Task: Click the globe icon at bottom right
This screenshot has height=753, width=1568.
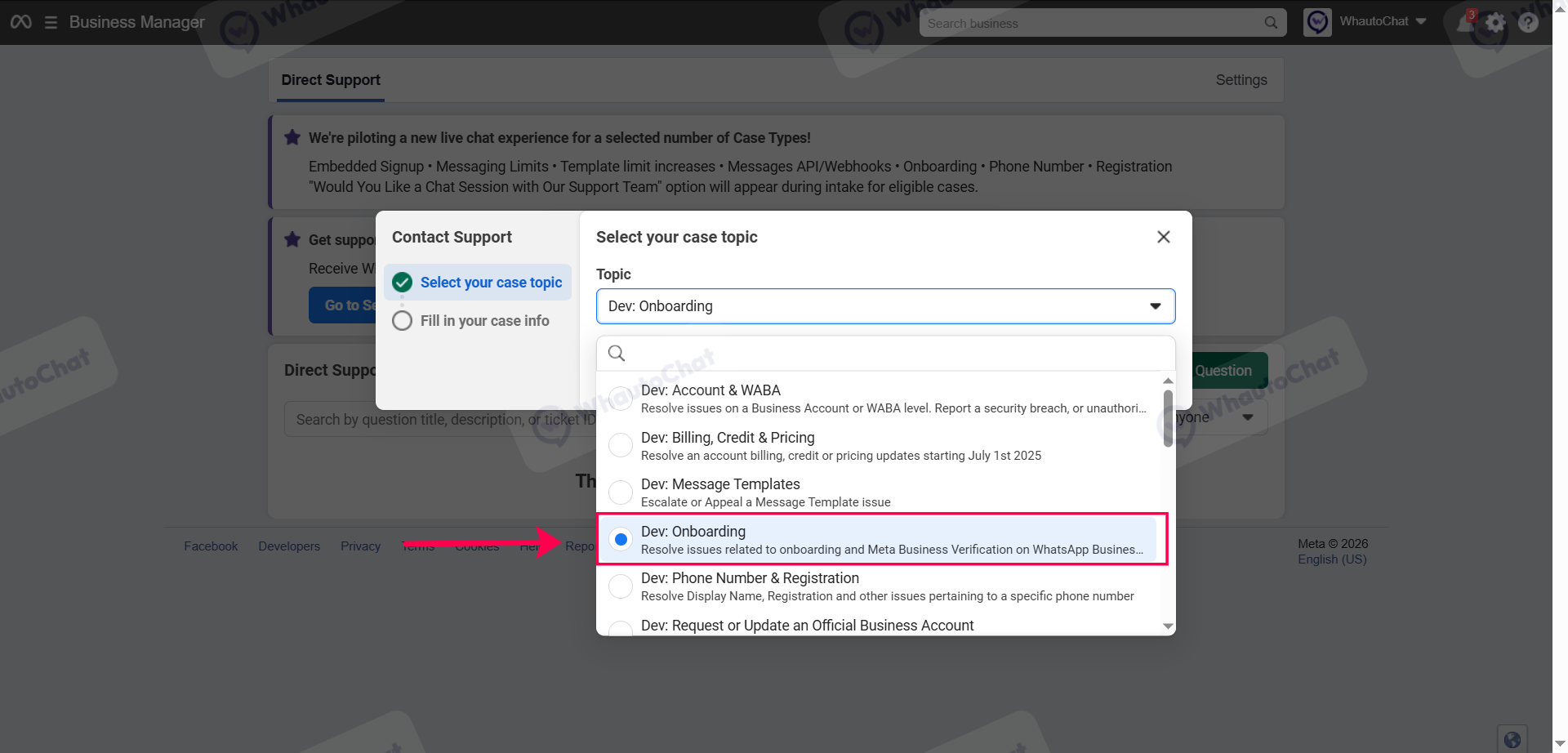Action: click(x=1512, y=739)
